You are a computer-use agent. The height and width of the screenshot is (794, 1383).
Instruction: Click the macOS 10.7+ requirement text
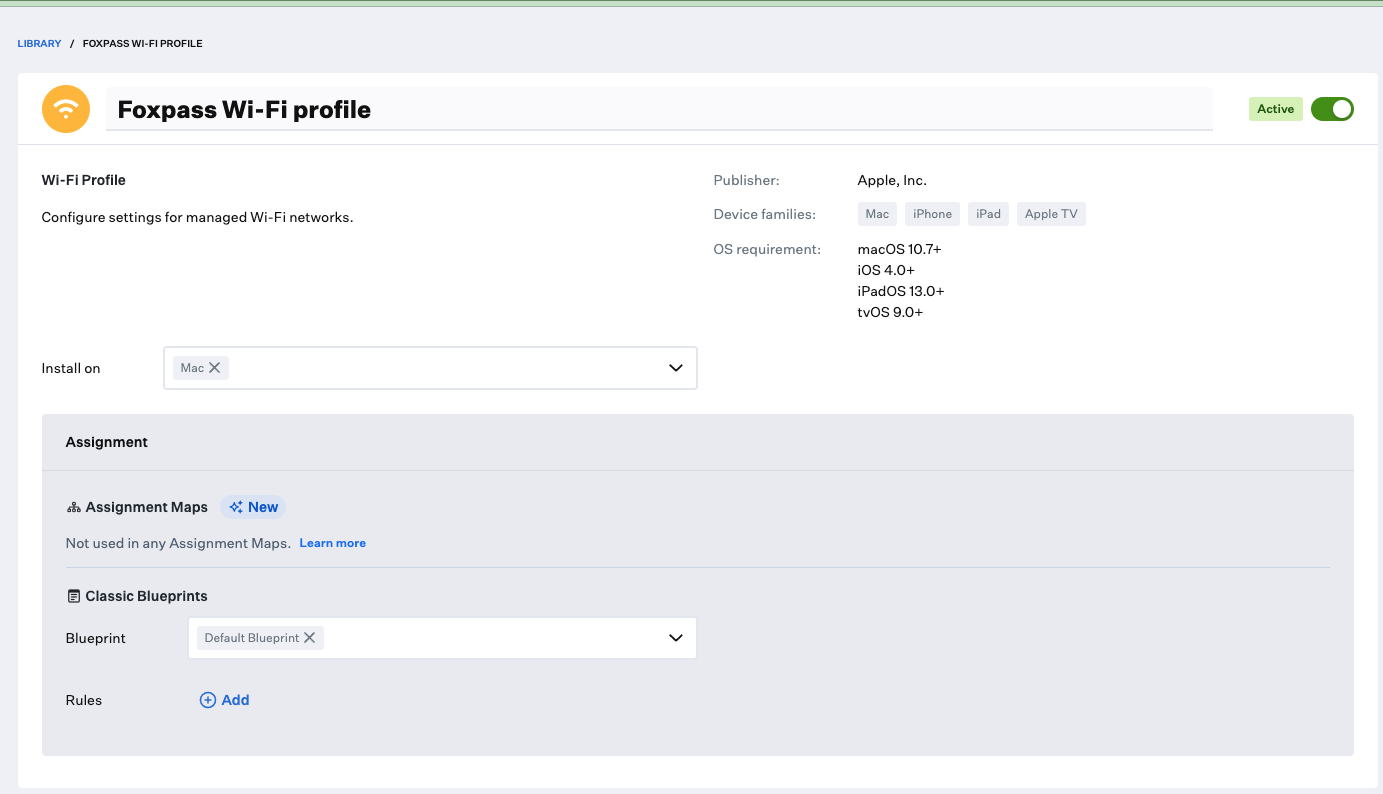tap(899, 249)
